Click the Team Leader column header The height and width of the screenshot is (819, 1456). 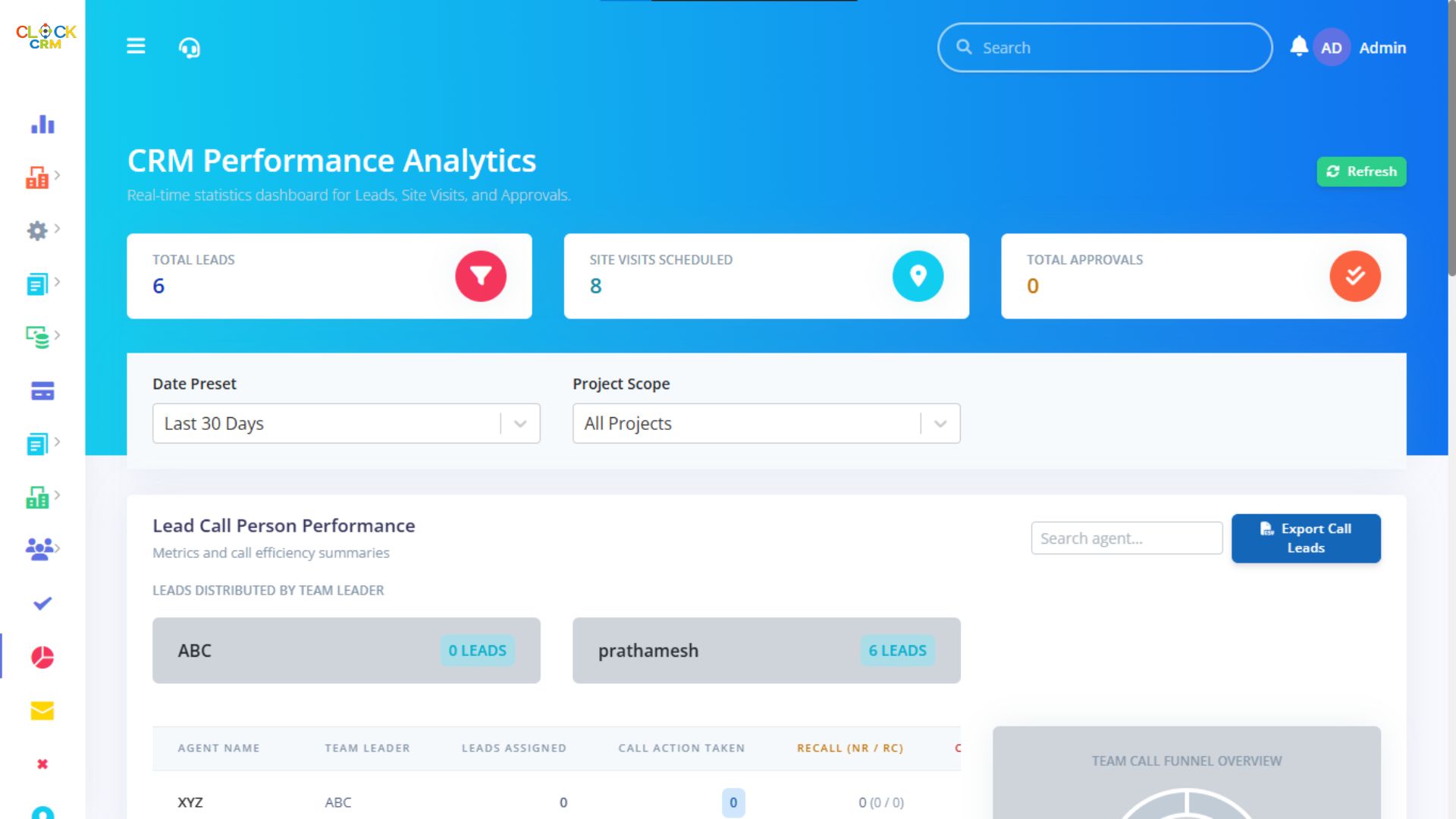click(x=367, y=748)
